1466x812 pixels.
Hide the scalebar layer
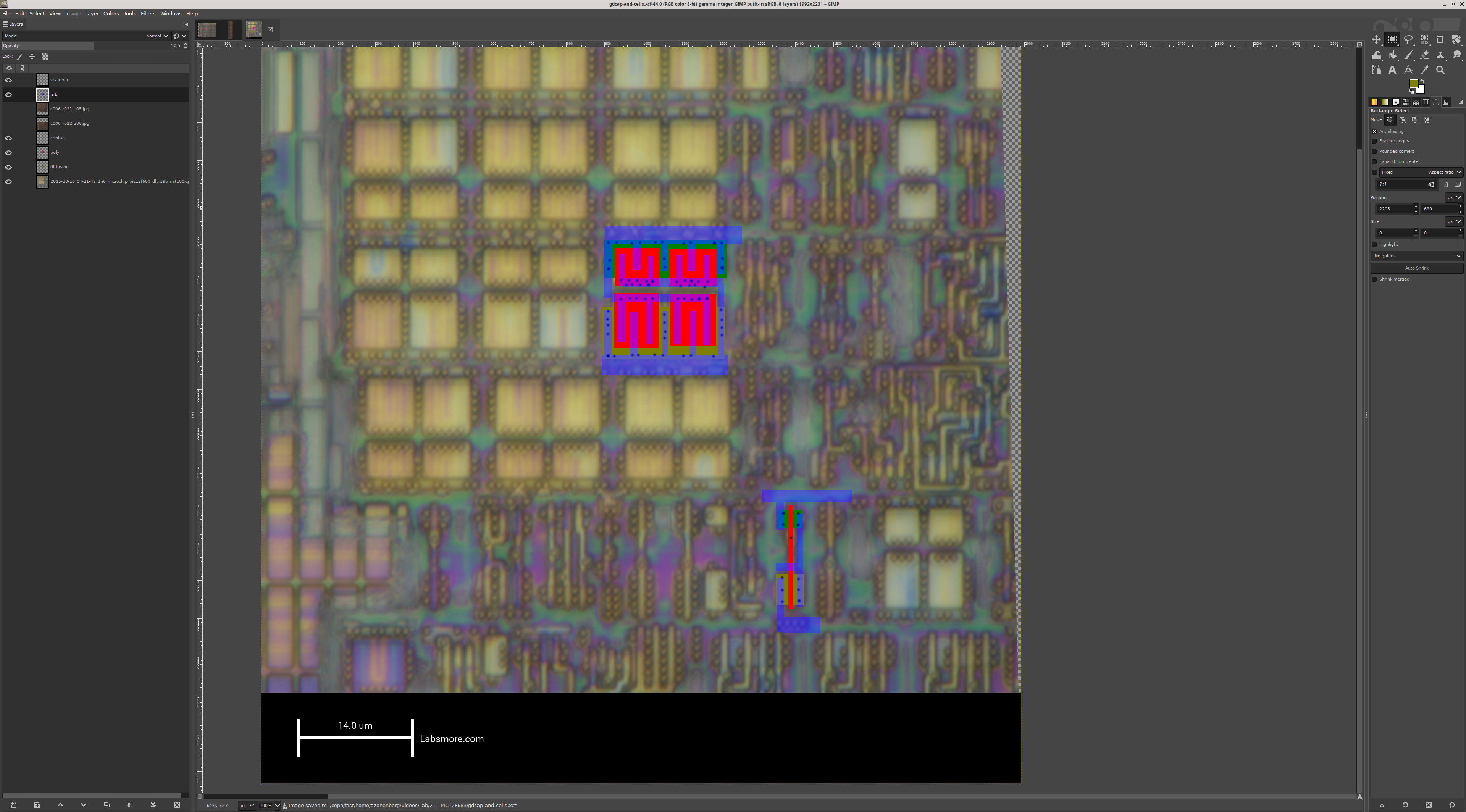(8, 80)
